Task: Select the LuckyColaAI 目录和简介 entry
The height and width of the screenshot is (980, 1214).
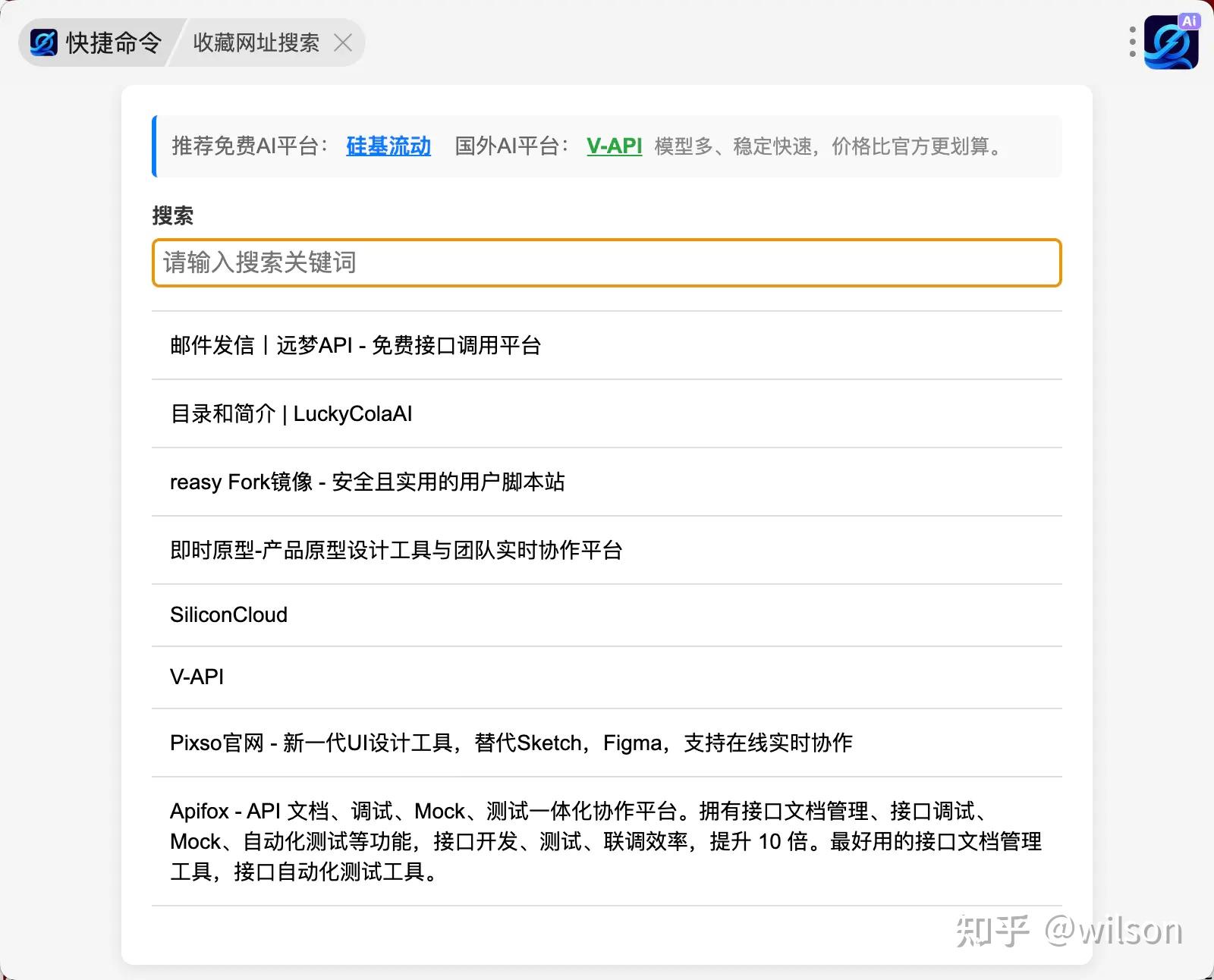Action: pyautogui.click(x=291, y=414)
